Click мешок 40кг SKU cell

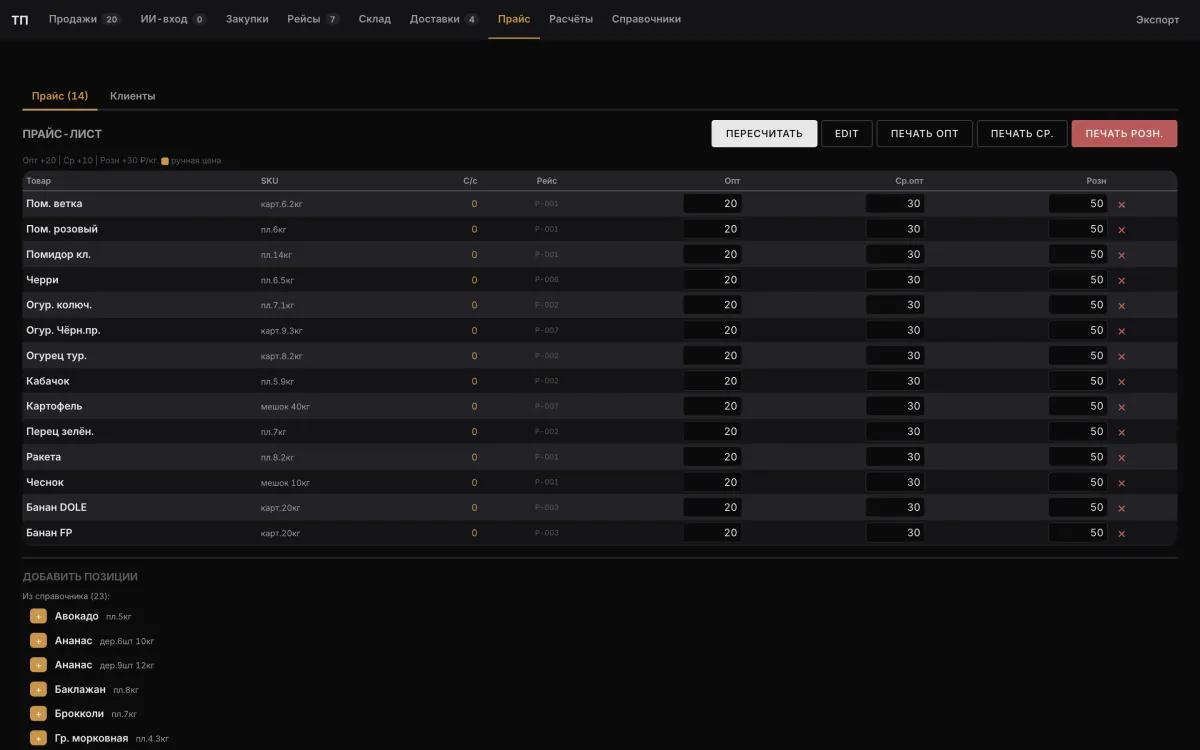285,407
